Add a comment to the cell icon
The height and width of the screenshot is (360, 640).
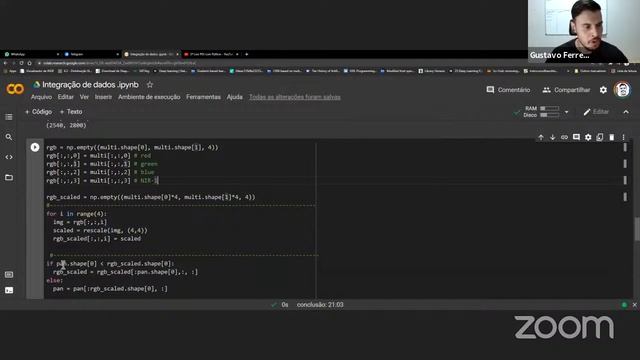point(576,138)
